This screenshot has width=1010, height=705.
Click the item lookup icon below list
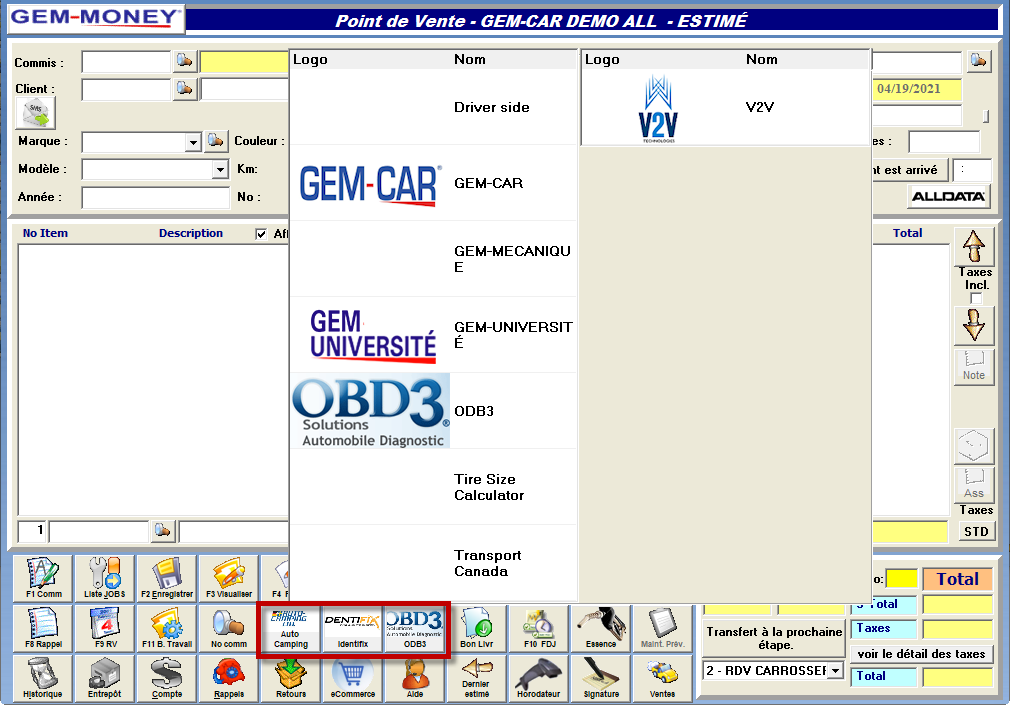[162, 531]
